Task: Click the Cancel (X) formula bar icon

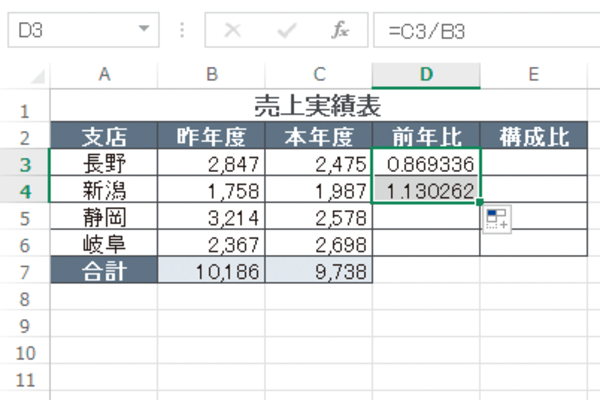Action: 232,30
